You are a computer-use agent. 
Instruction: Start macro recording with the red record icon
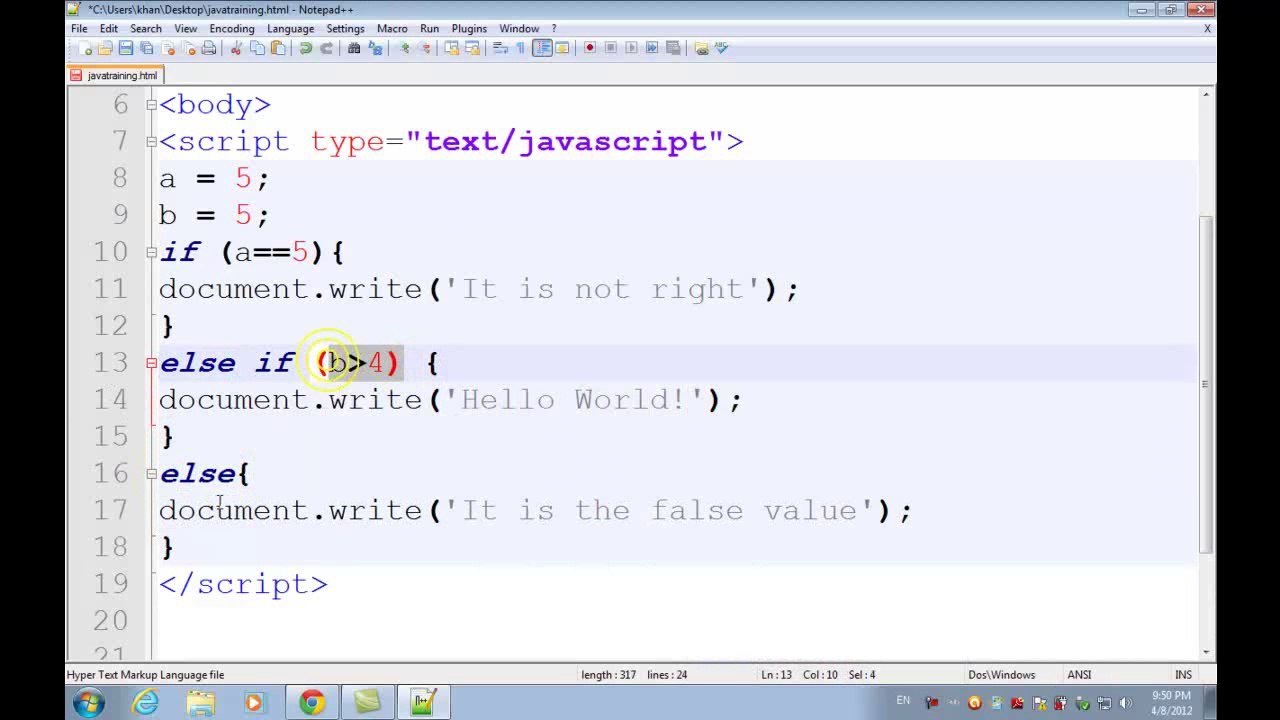[589, 48]
